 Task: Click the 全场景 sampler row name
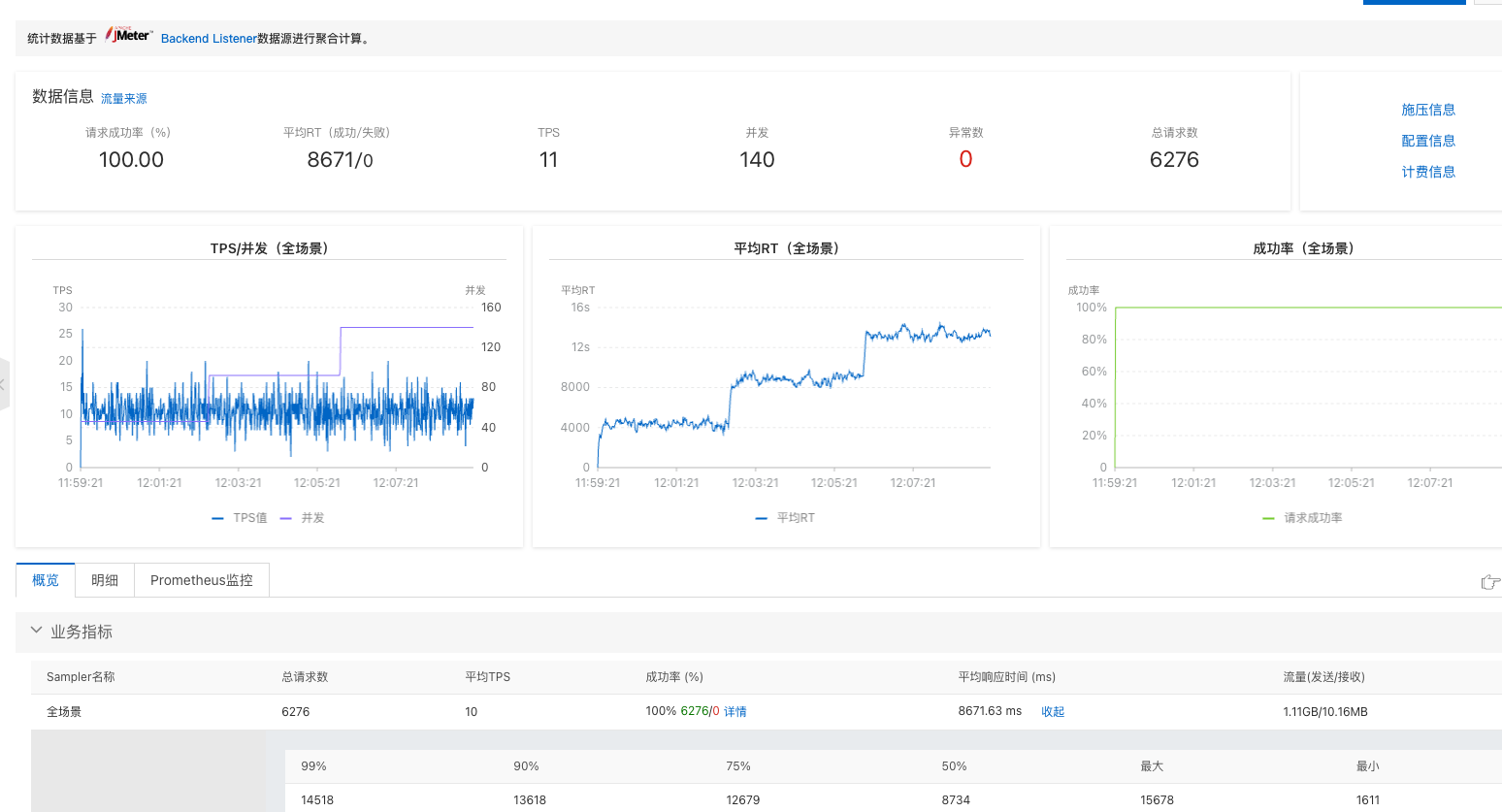click(x=64, y=712)
